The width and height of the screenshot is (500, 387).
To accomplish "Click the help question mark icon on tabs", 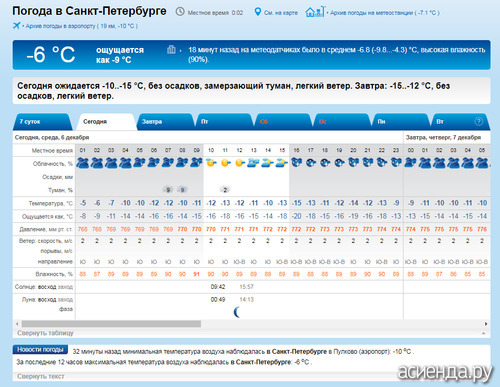I will point(479,121).
